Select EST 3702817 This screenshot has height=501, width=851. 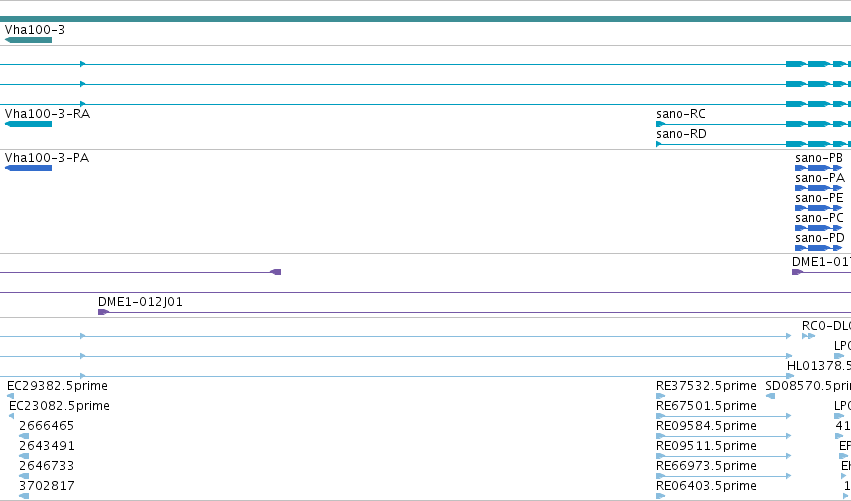pyautogui.click(x=47, y=486)
